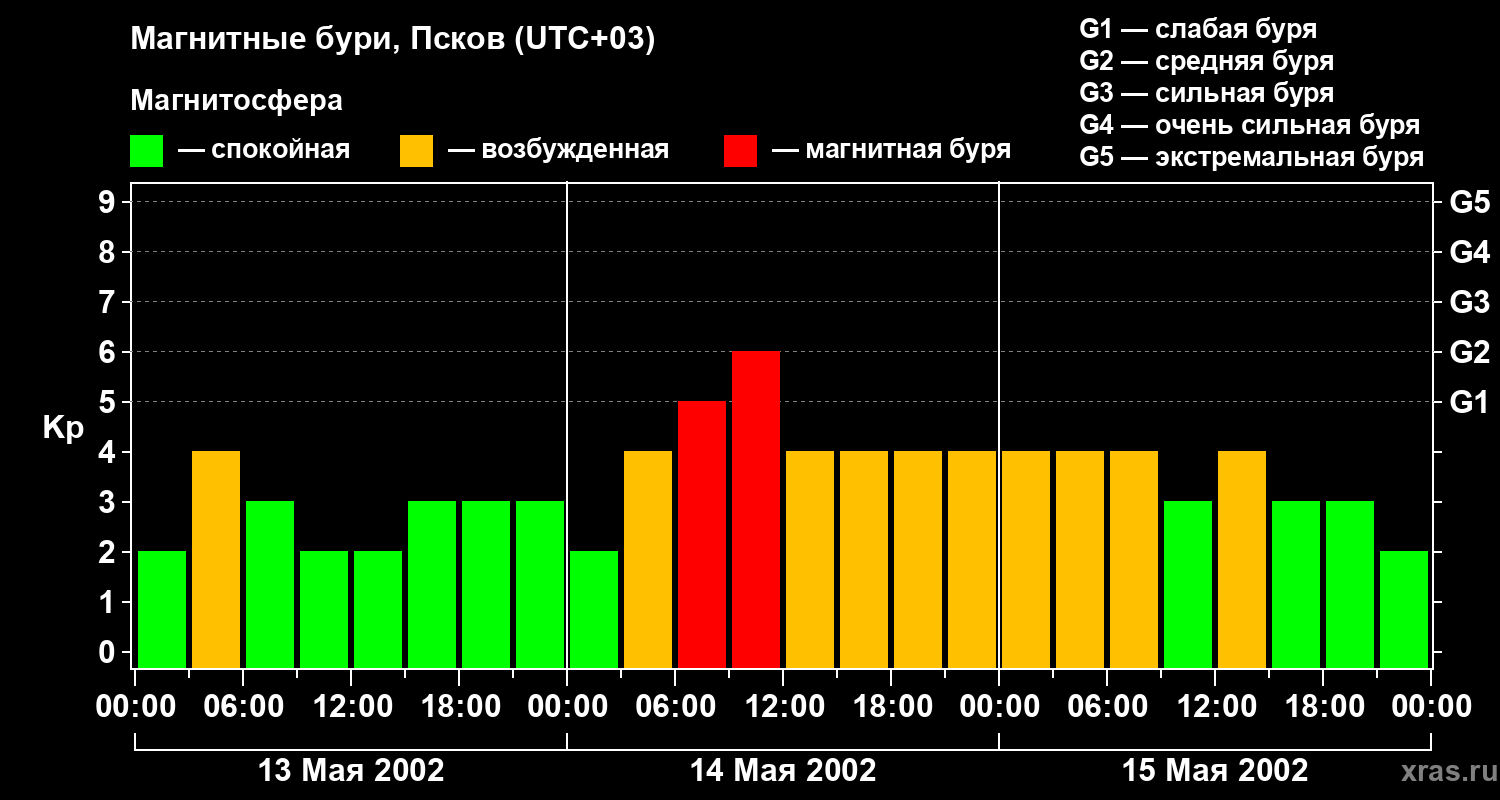Click the "Магнитосфера" heading

236,101
